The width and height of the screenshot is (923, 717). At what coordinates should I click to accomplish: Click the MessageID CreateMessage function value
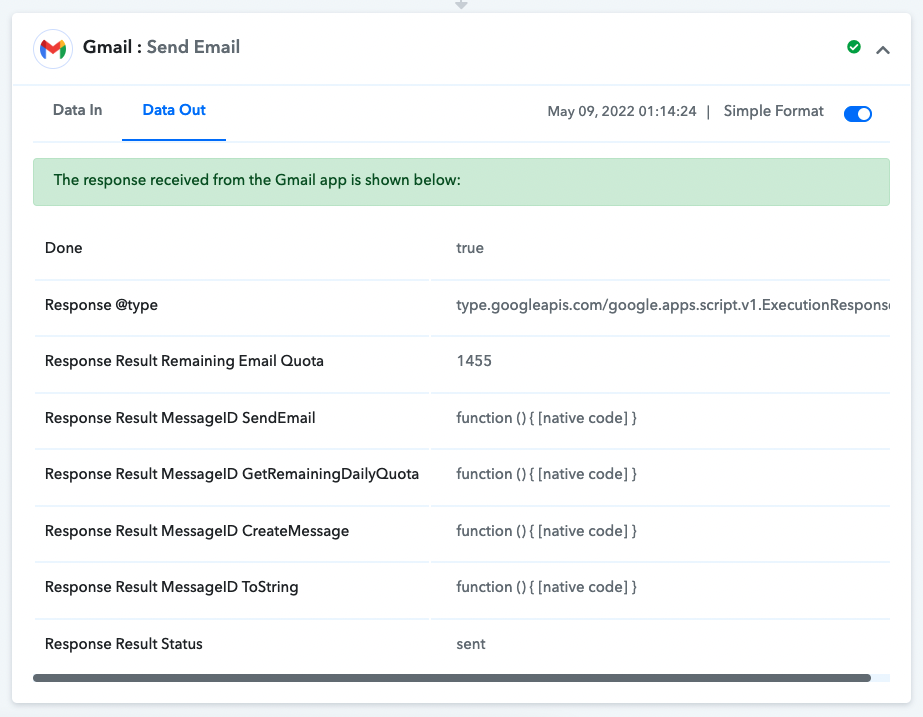point(546,531)
